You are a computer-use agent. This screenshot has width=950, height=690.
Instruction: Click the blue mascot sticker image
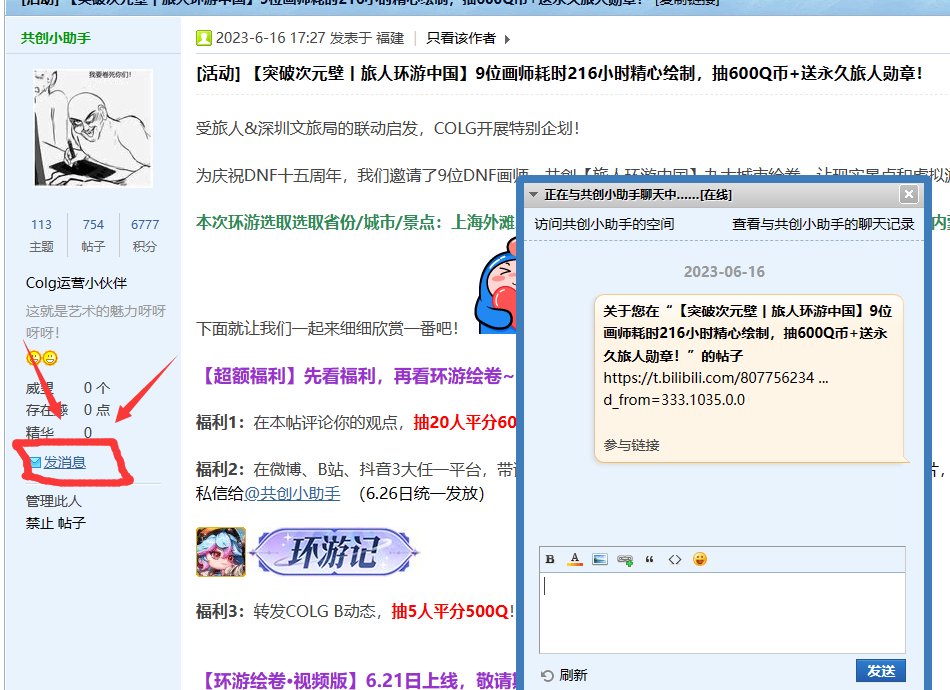click(x=496, y=285)
